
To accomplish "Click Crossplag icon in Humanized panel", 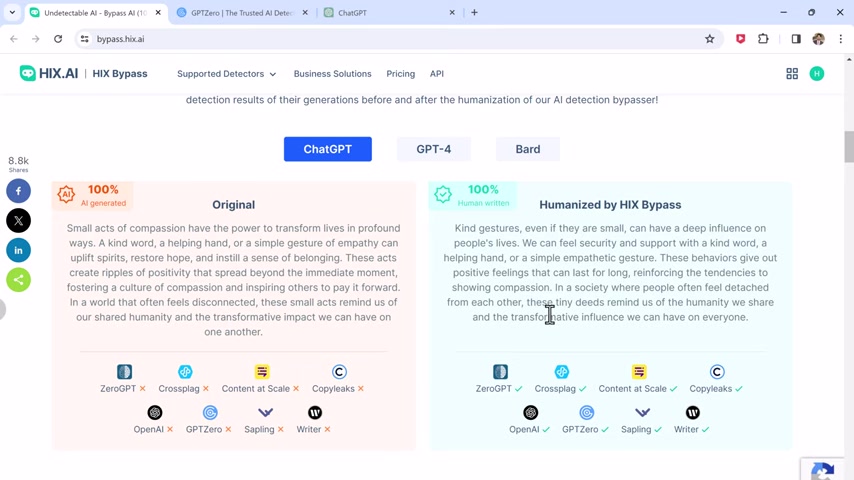I will (562, 372).
